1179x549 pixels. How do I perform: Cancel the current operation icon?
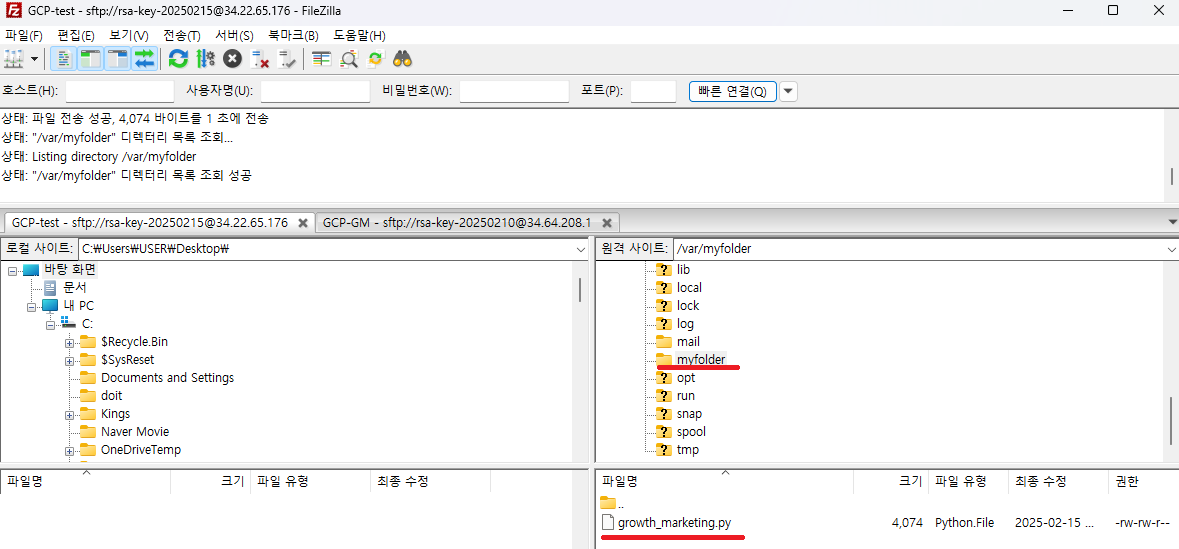232,59
